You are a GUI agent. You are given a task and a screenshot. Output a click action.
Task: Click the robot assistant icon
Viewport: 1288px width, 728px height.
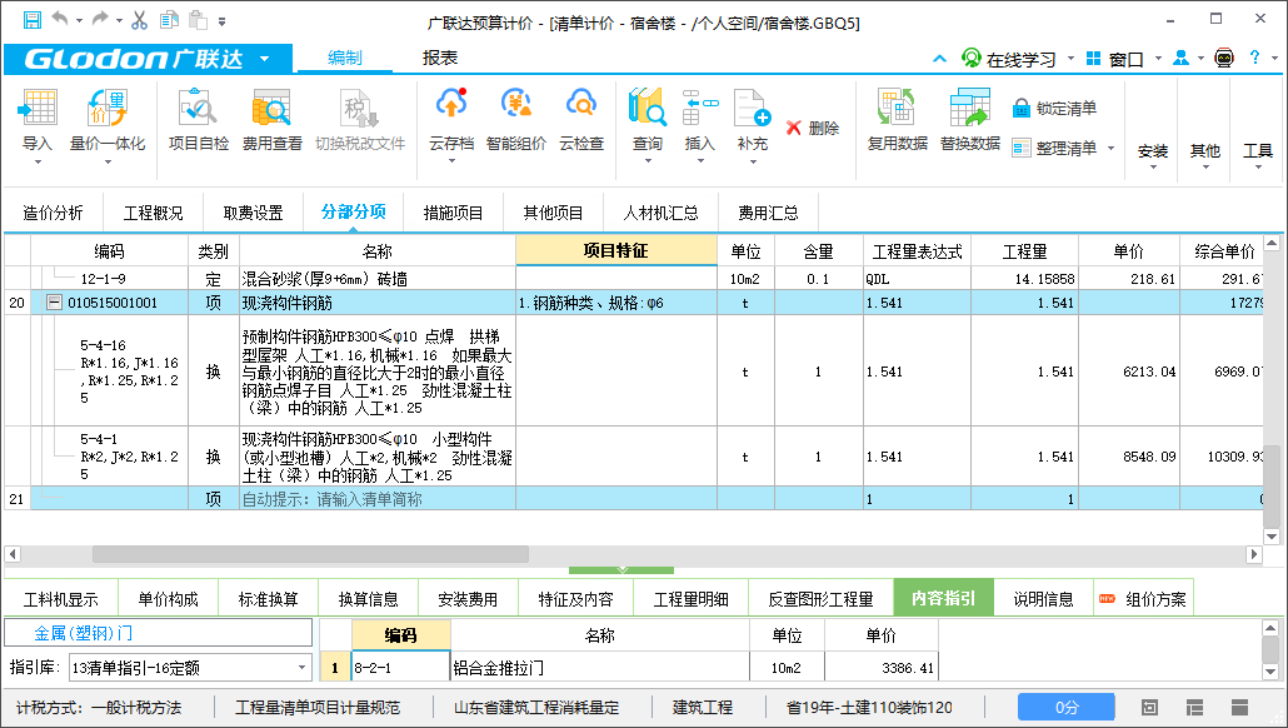1224,59
